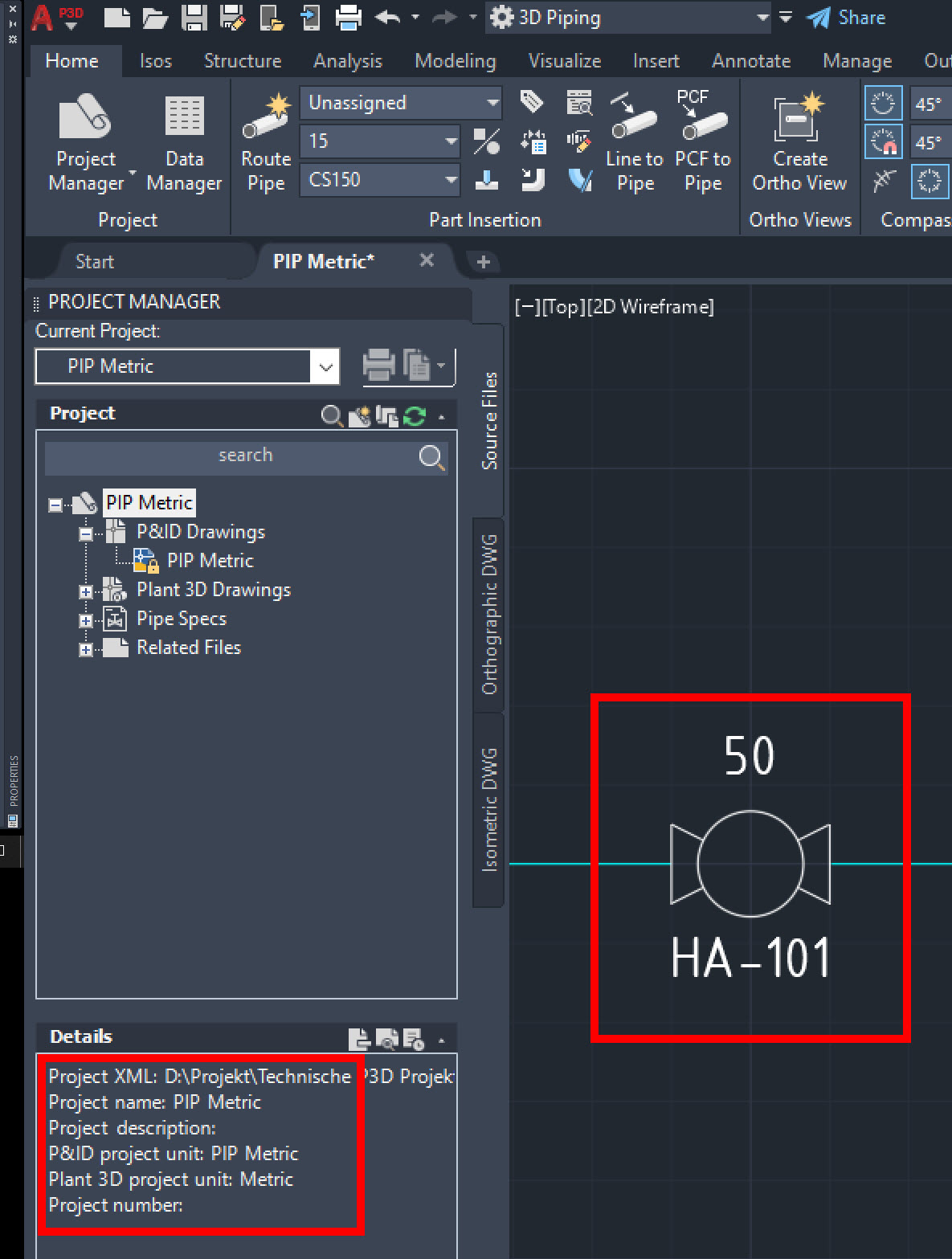Click the Undo arrow icon
Image resolution: width=952 pixels, height=1259 pixels.
(x=388, y=17)
